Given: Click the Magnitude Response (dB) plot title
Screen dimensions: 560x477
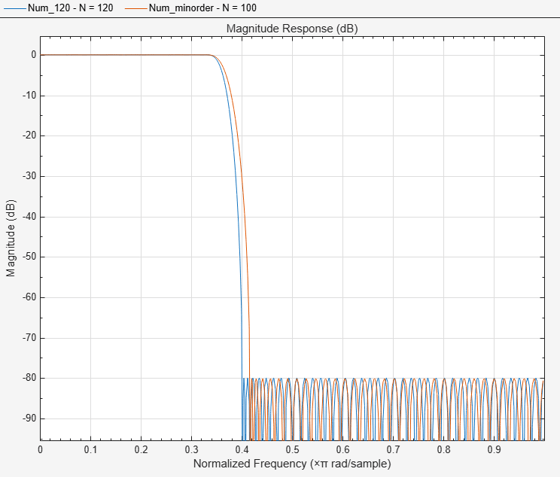Looking at the screenshot, I should click(292, 29).
